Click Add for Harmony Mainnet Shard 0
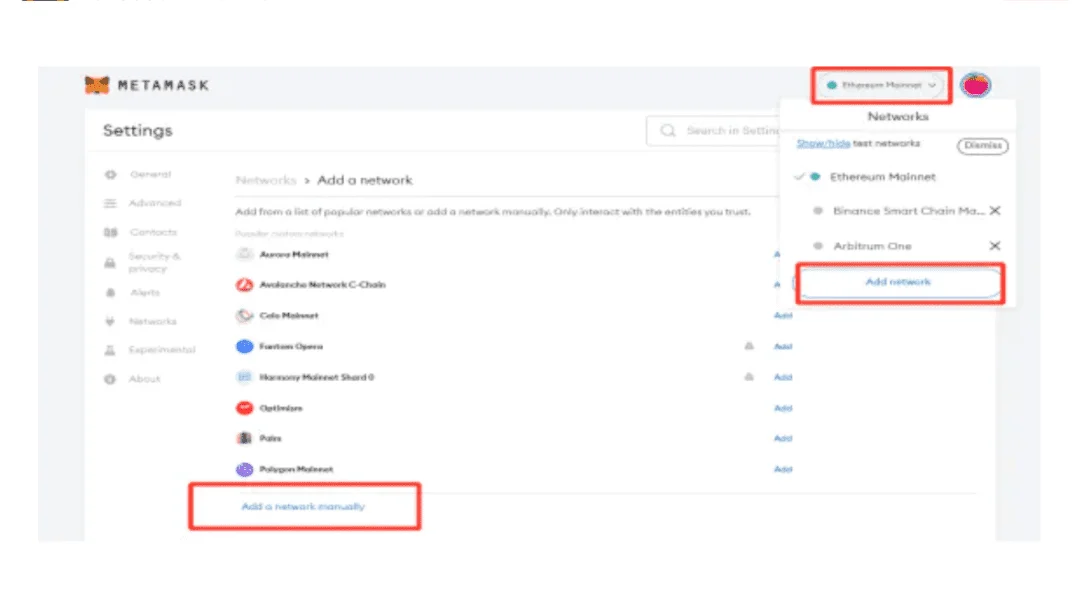Viewport: 1080px width, 608px height. pos(783,377)
